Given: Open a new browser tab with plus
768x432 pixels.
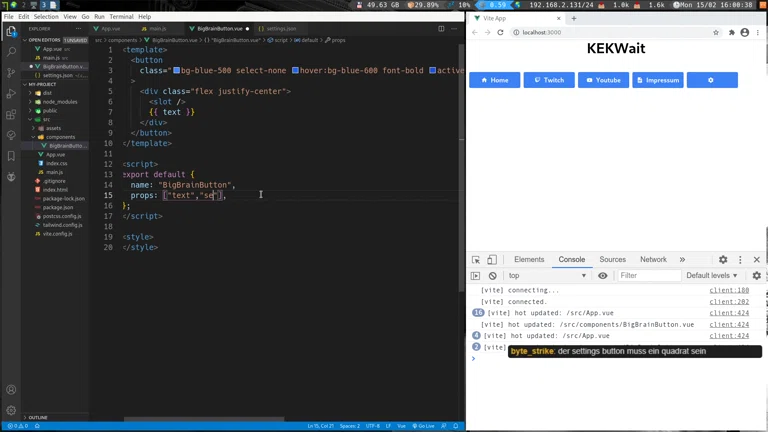Looking at the screenshot, I should [574, 19].
